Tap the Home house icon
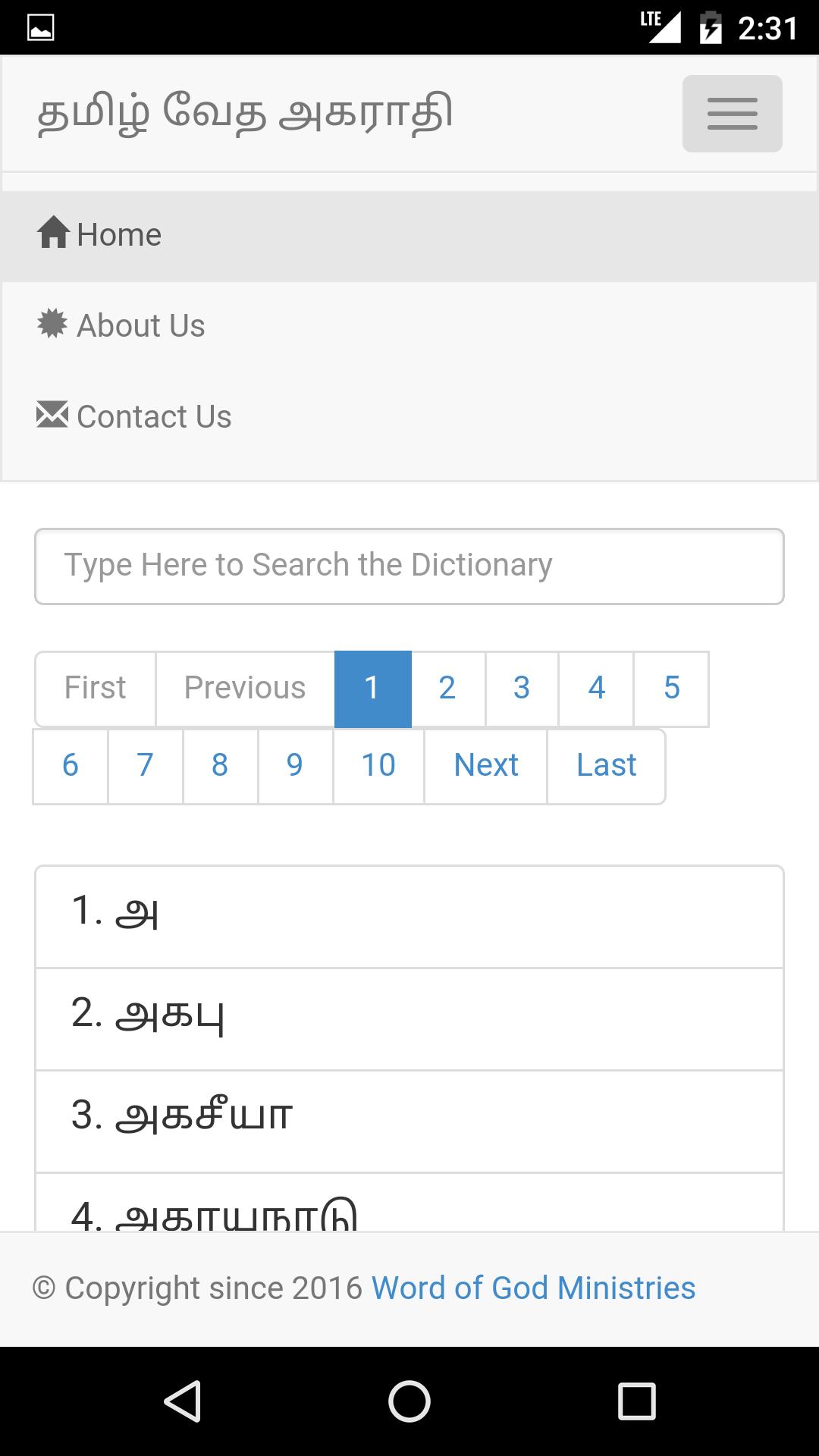This screenshot has height=1456, width=819. pyautogui.click(x=54, y=233)
